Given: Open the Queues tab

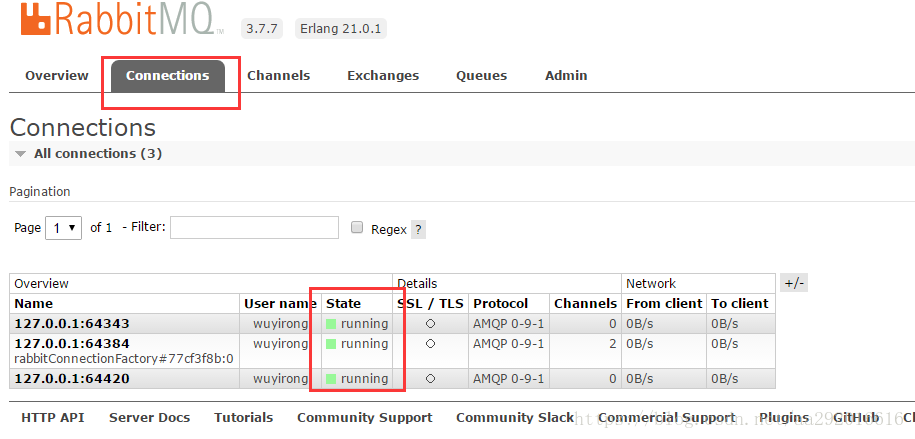Looking at the screenshot, I should coord(481,76).
